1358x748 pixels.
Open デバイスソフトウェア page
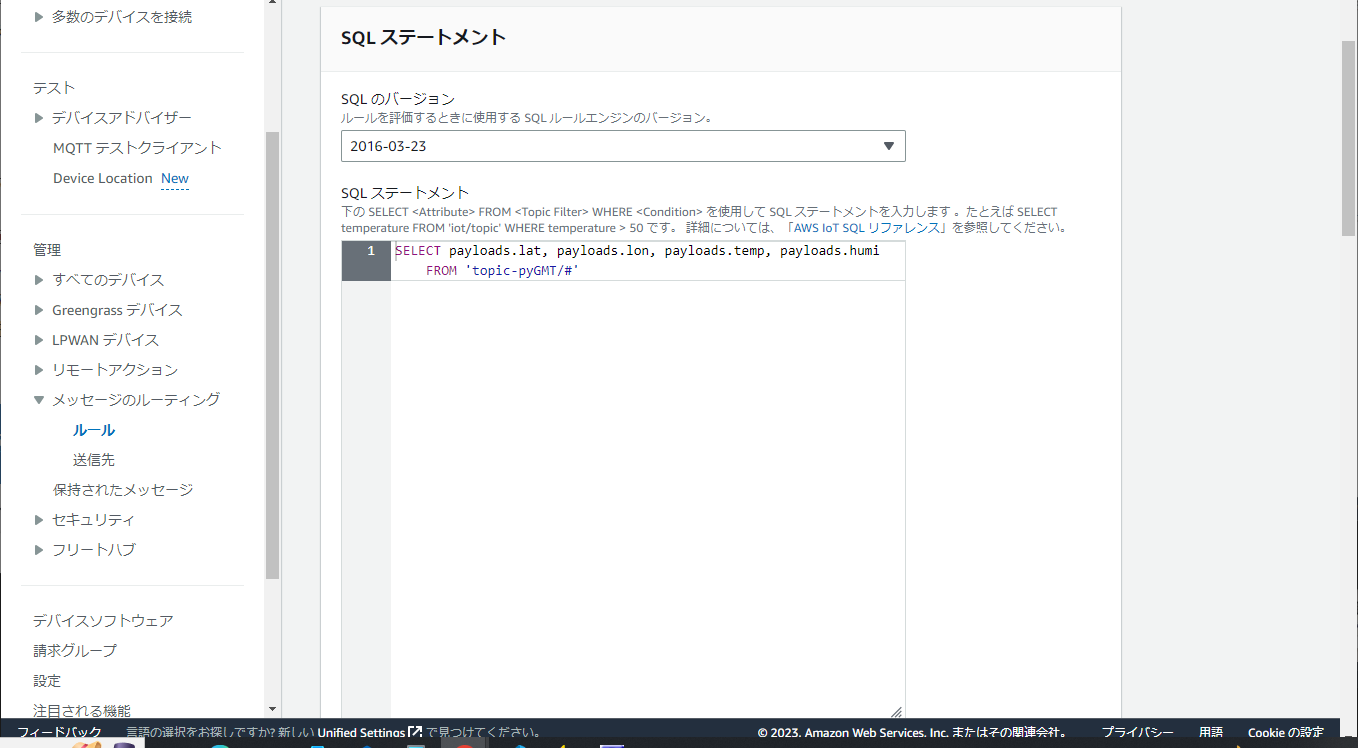click(103, 621)
